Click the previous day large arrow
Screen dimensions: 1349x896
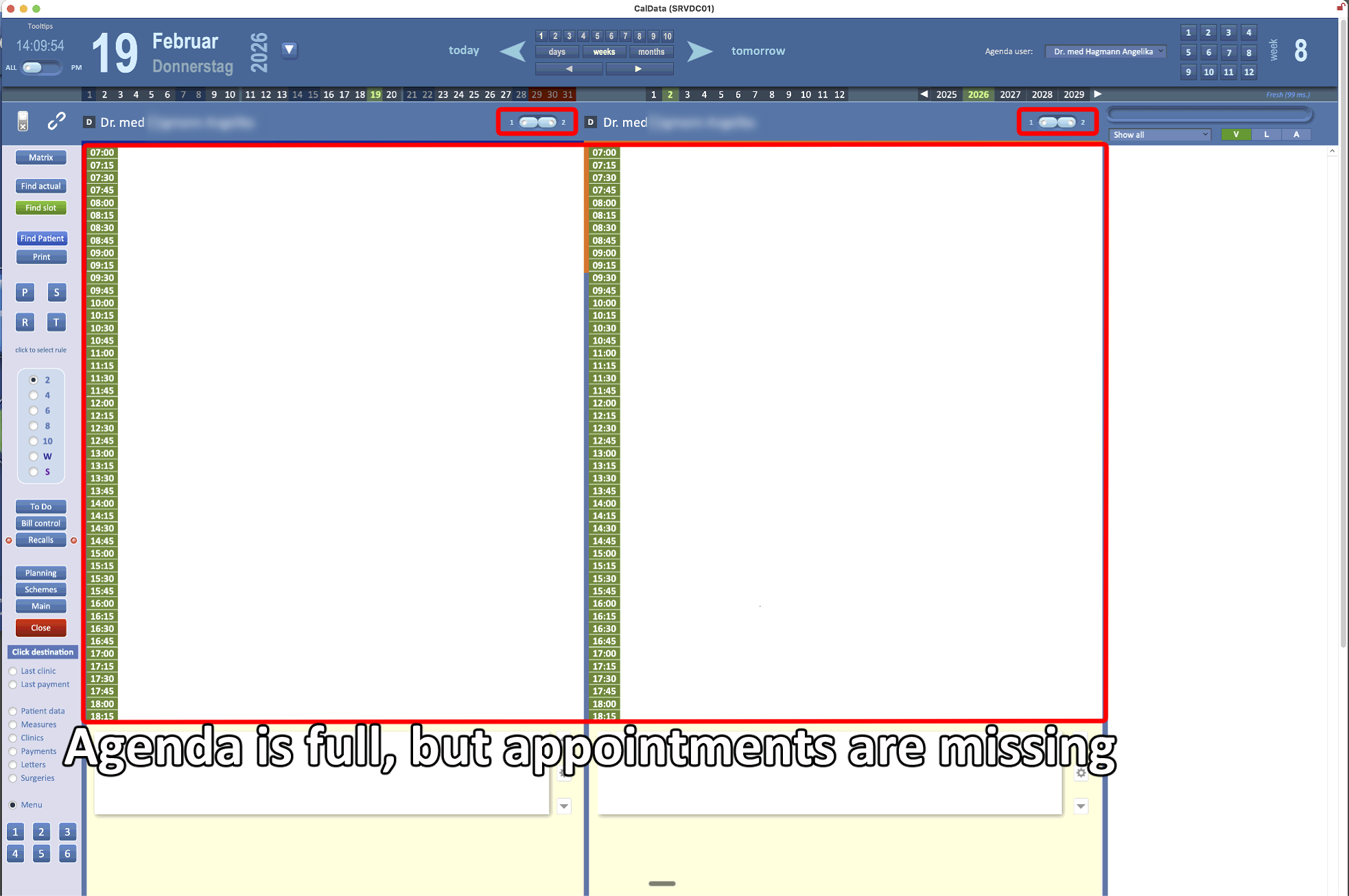(x=513, y=51)
